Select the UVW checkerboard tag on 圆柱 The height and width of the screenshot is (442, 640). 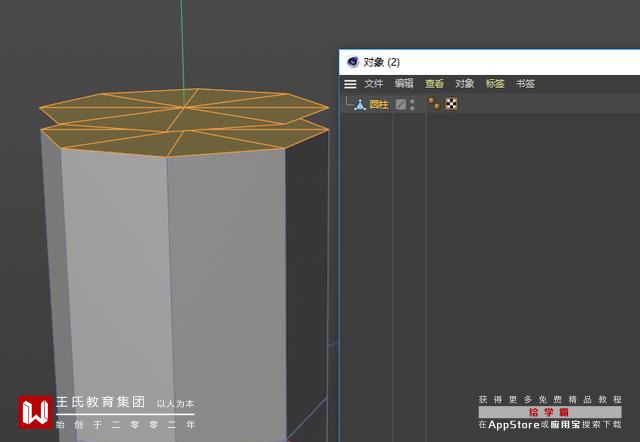[451, 104]
